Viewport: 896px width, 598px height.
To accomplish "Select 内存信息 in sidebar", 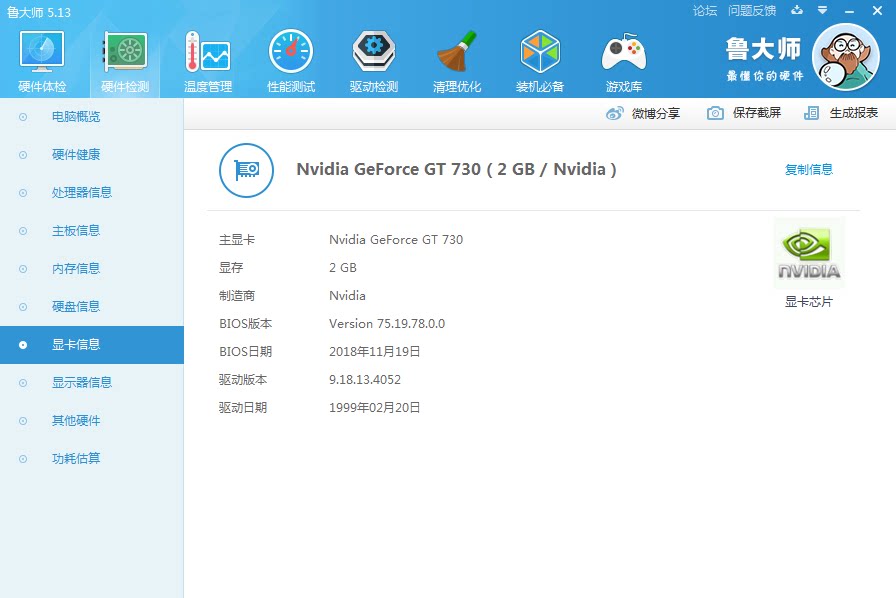I will (x=92, y=269).
